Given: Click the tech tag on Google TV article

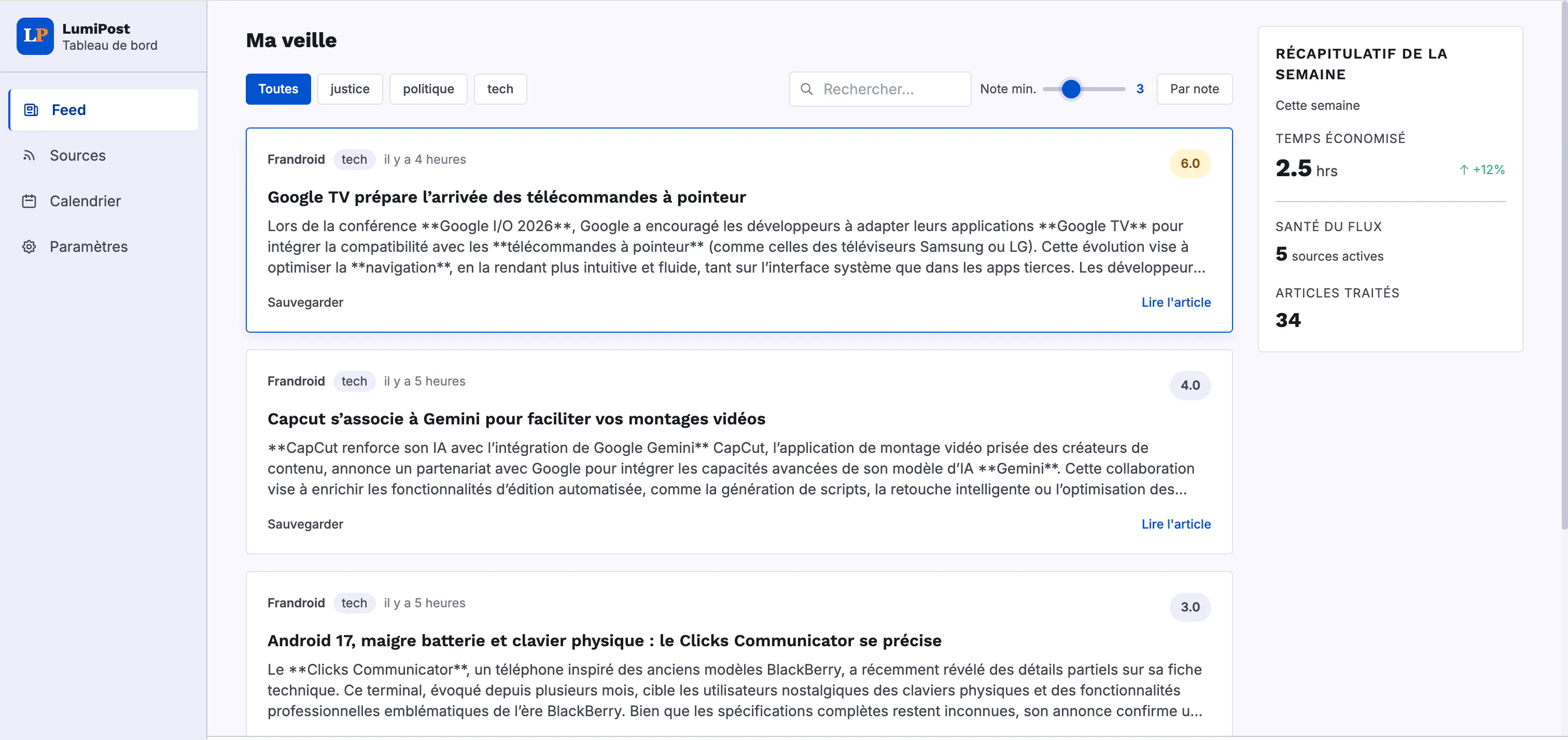Looking at the screenshot, I should click(354, 160).
